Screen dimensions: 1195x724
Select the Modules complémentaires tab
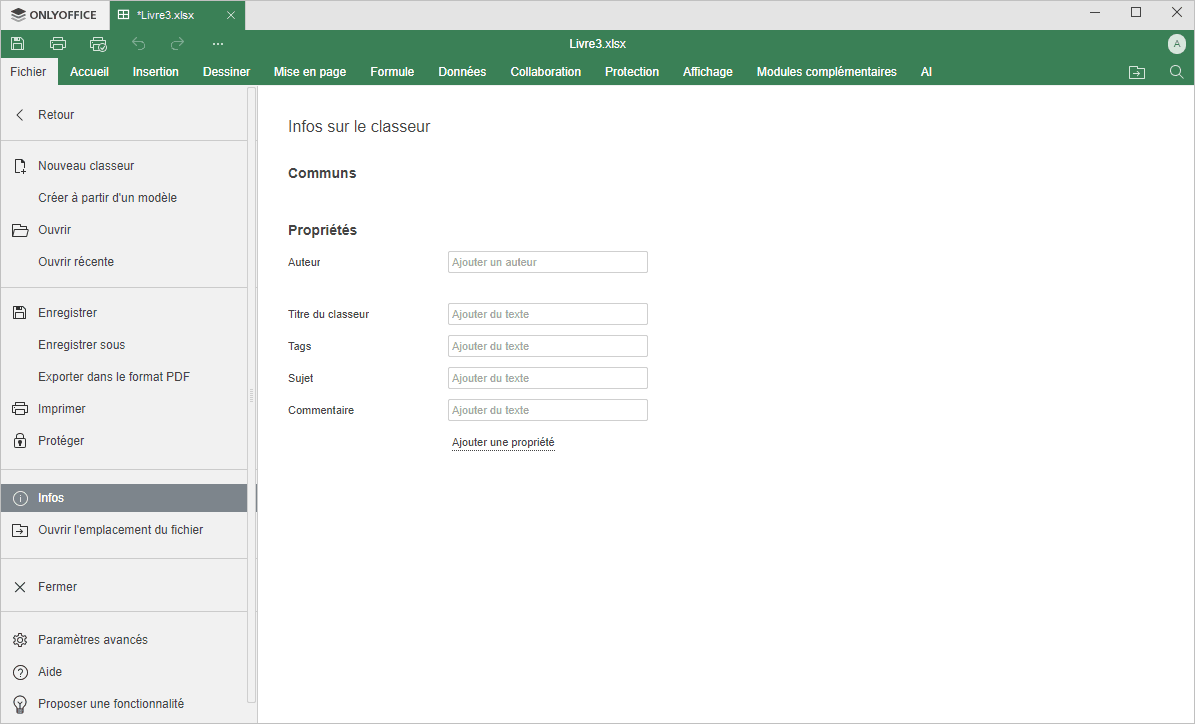tap(826, 72)
